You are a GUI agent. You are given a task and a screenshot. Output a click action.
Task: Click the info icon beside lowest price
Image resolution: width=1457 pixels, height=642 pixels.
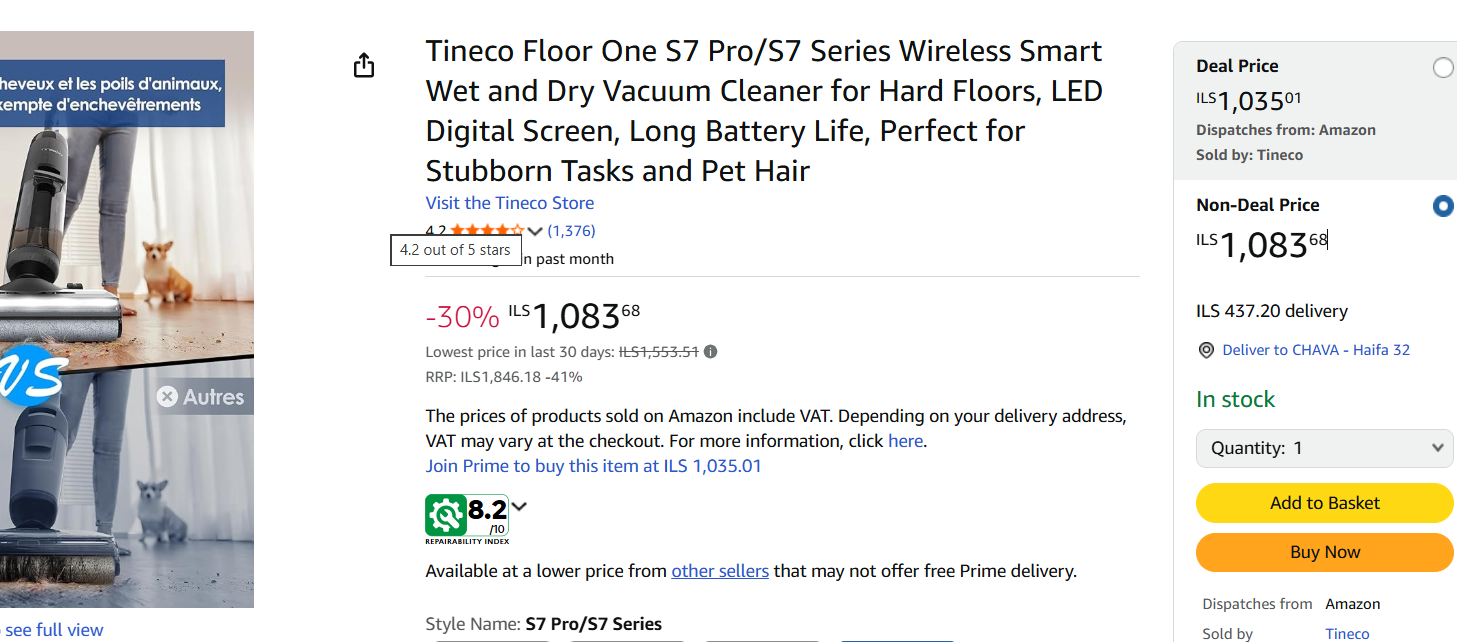tap(710, 352)
